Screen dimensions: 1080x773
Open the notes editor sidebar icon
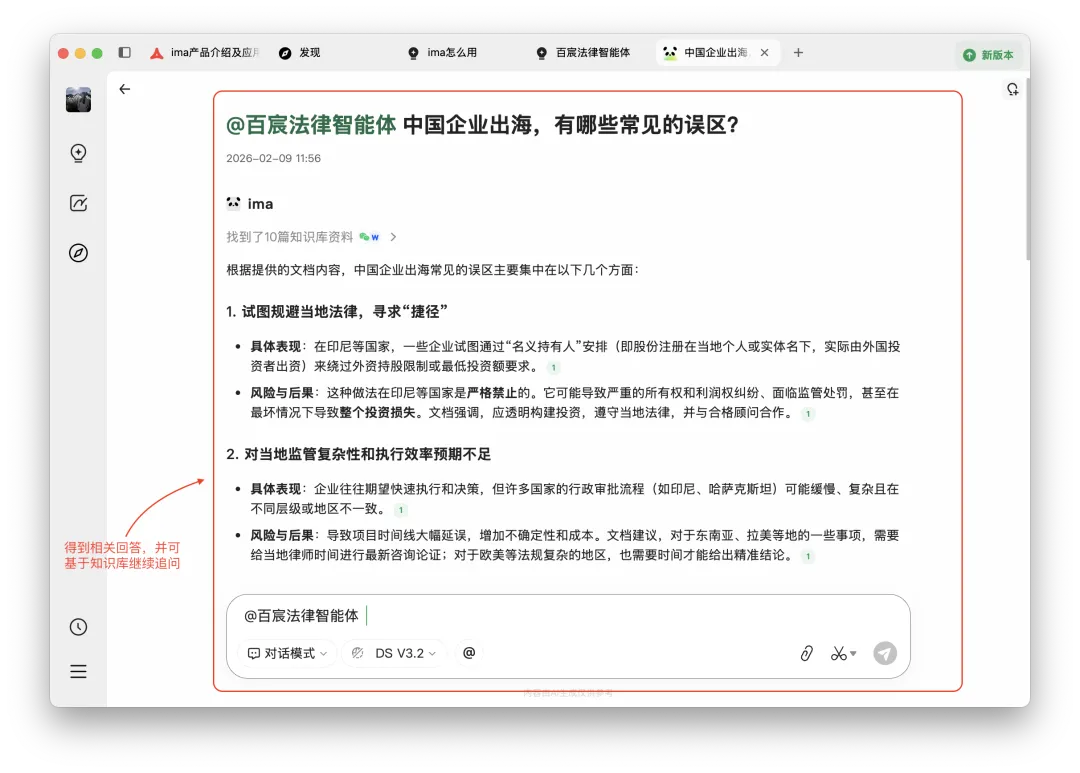point(79,203)
